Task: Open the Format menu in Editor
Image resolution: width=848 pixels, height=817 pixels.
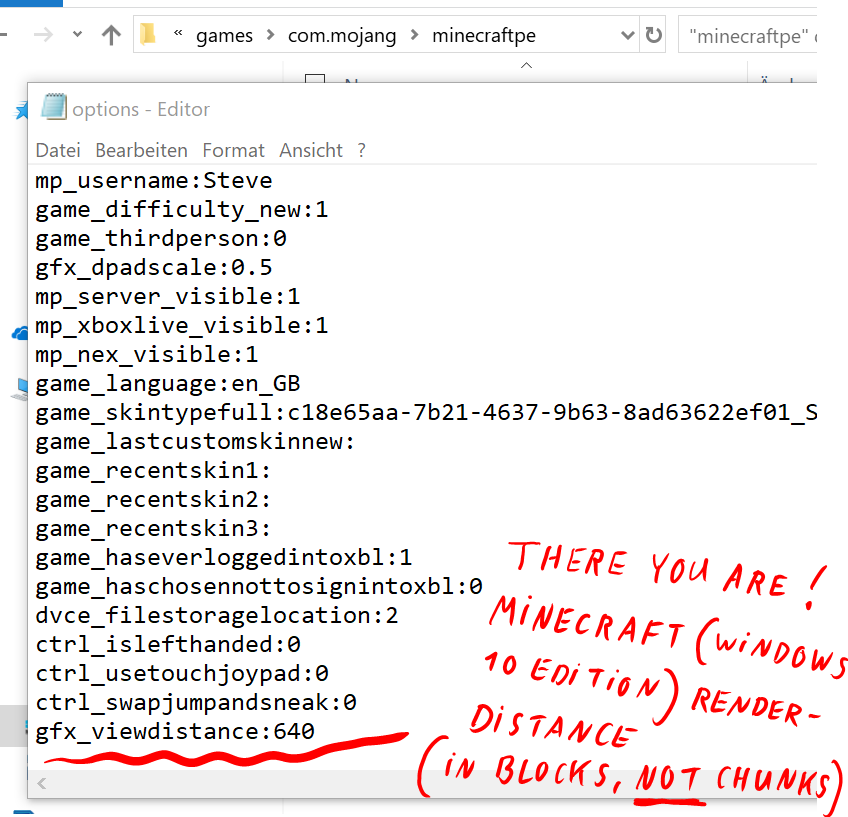Action: pos(233,150)
